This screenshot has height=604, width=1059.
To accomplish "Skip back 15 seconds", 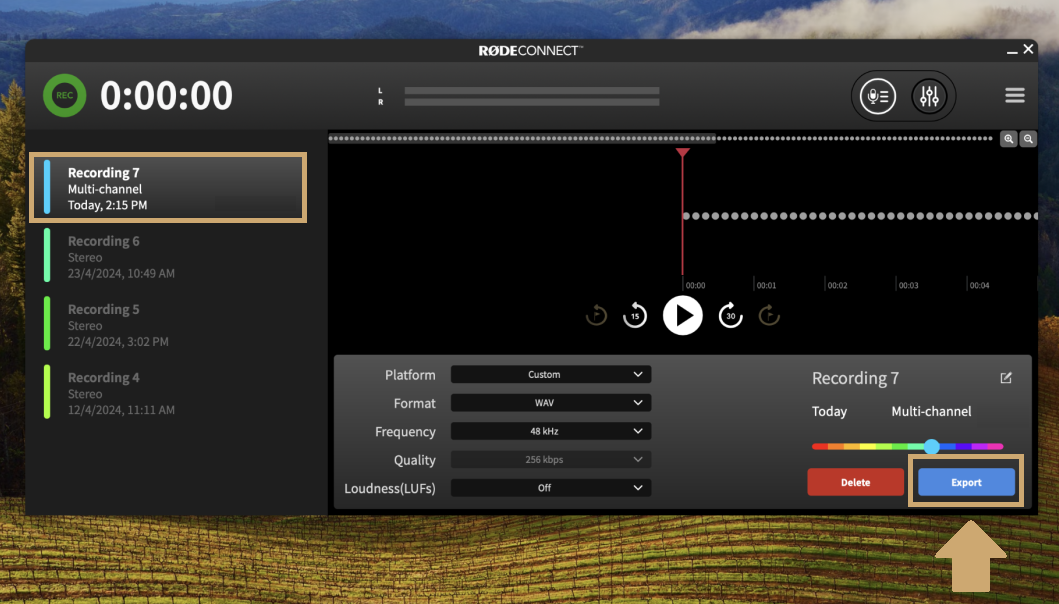I will (x=634, y=316).
